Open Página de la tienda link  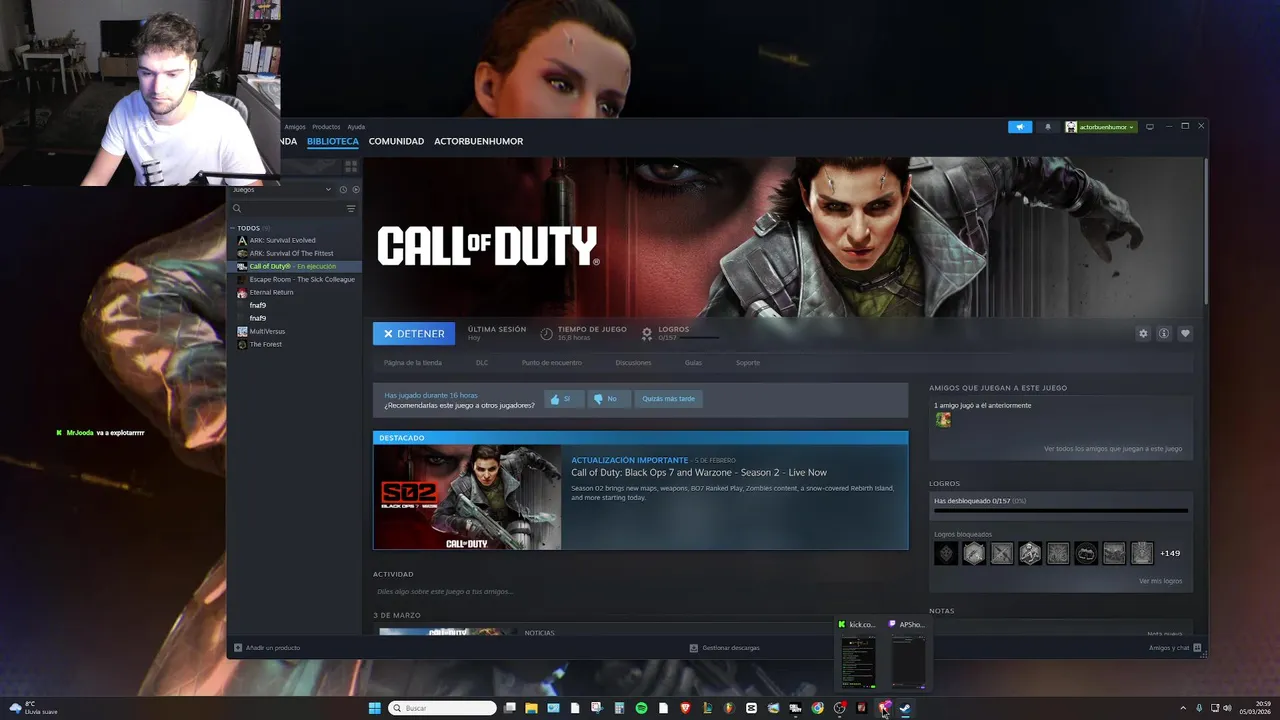[413, 363]
